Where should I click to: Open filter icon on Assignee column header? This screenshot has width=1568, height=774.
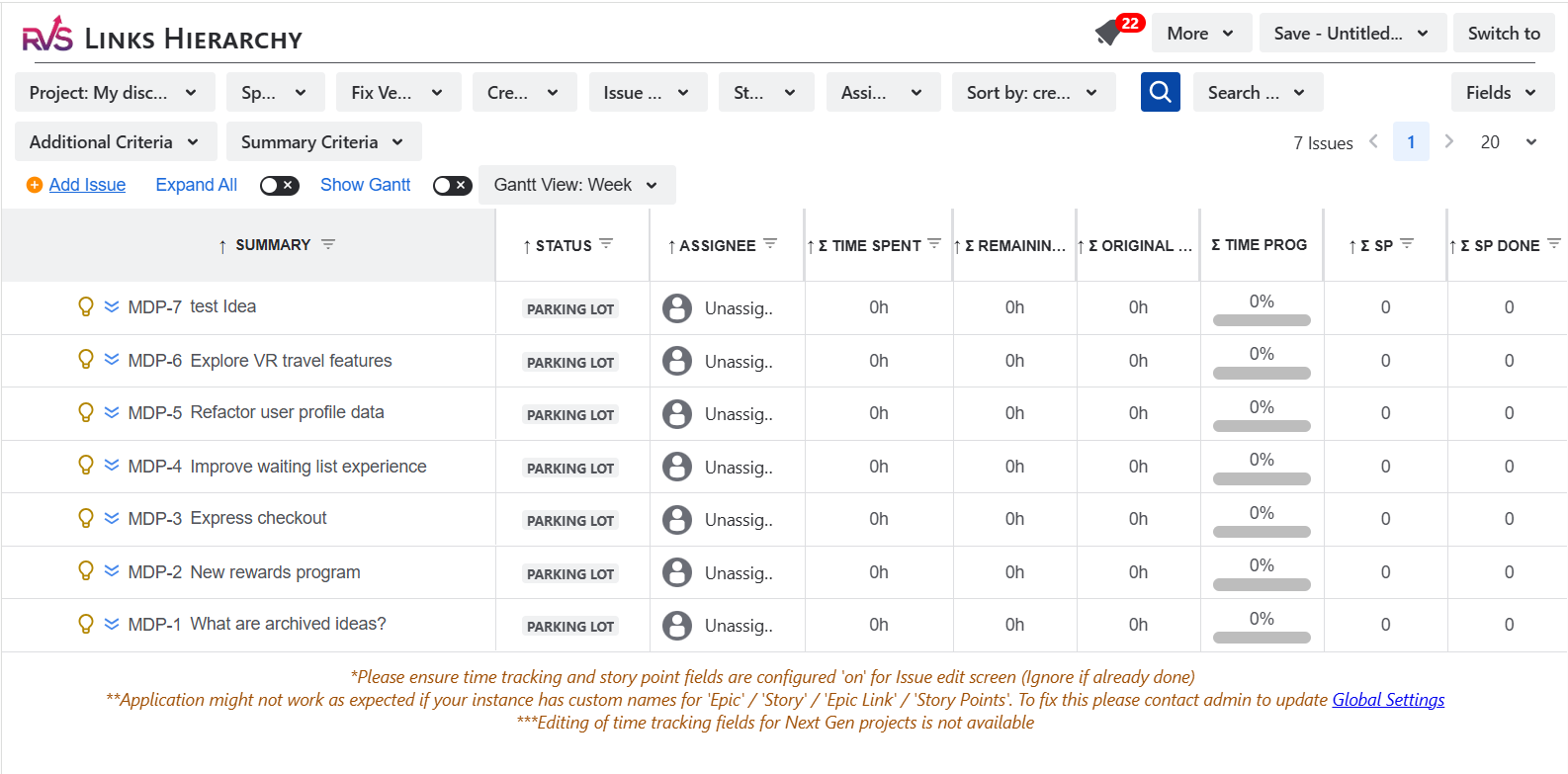tap(770, 243)
